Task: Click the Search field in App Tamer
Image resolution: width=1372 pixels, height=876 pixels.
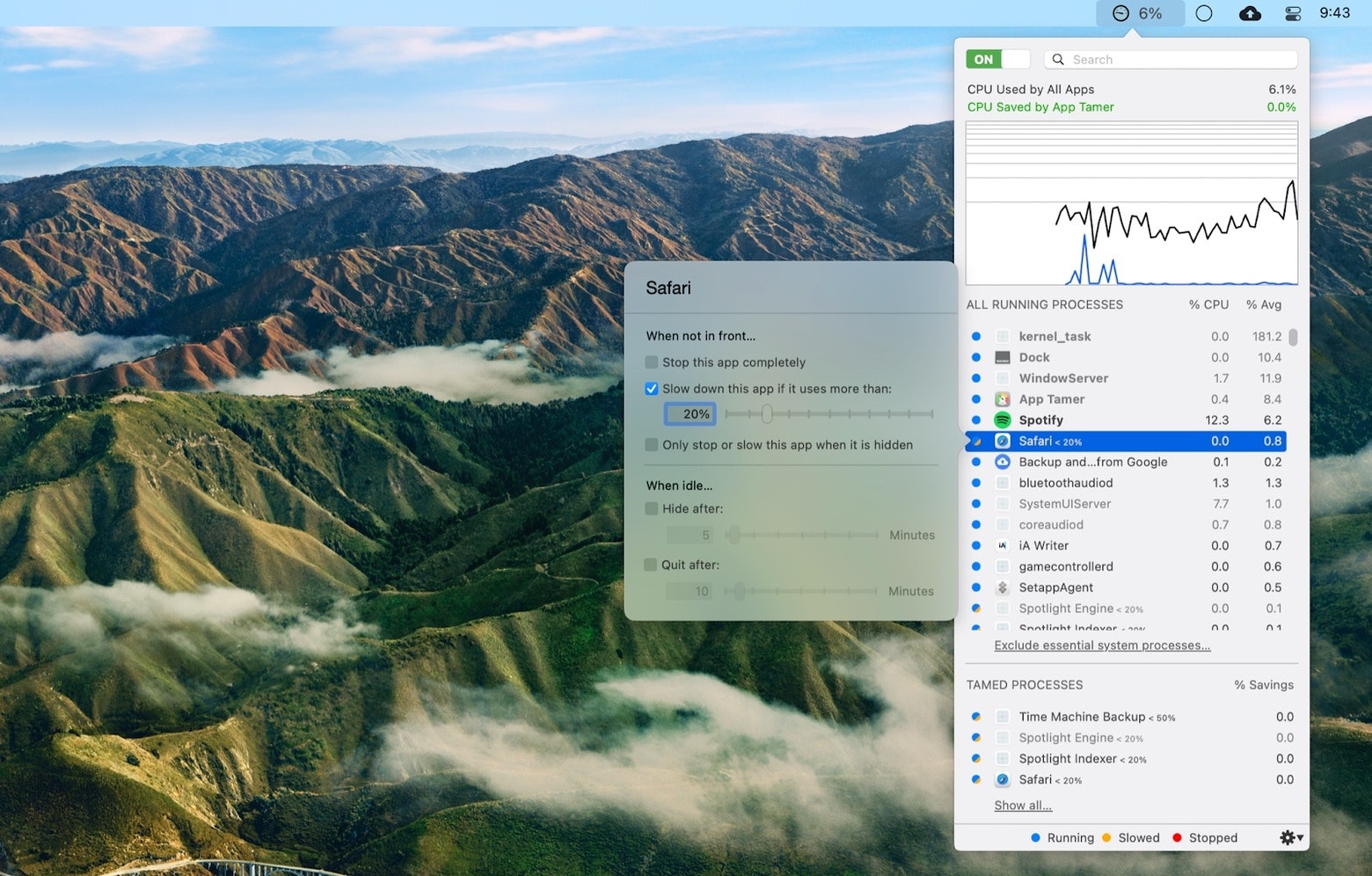Action: 1171,59
